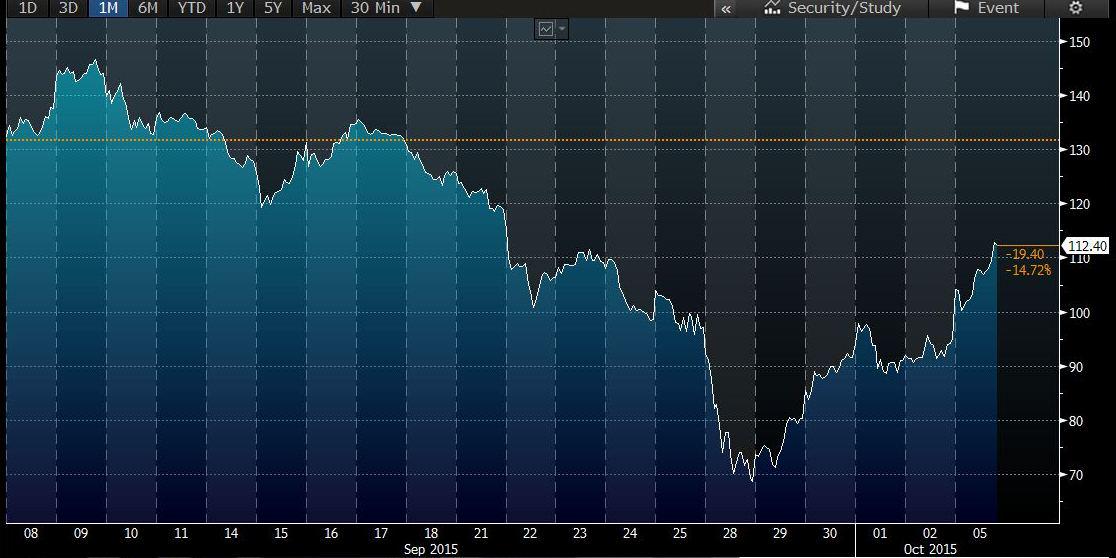
Task: Switch to the 6M range
Action: (x=149, y=8)
